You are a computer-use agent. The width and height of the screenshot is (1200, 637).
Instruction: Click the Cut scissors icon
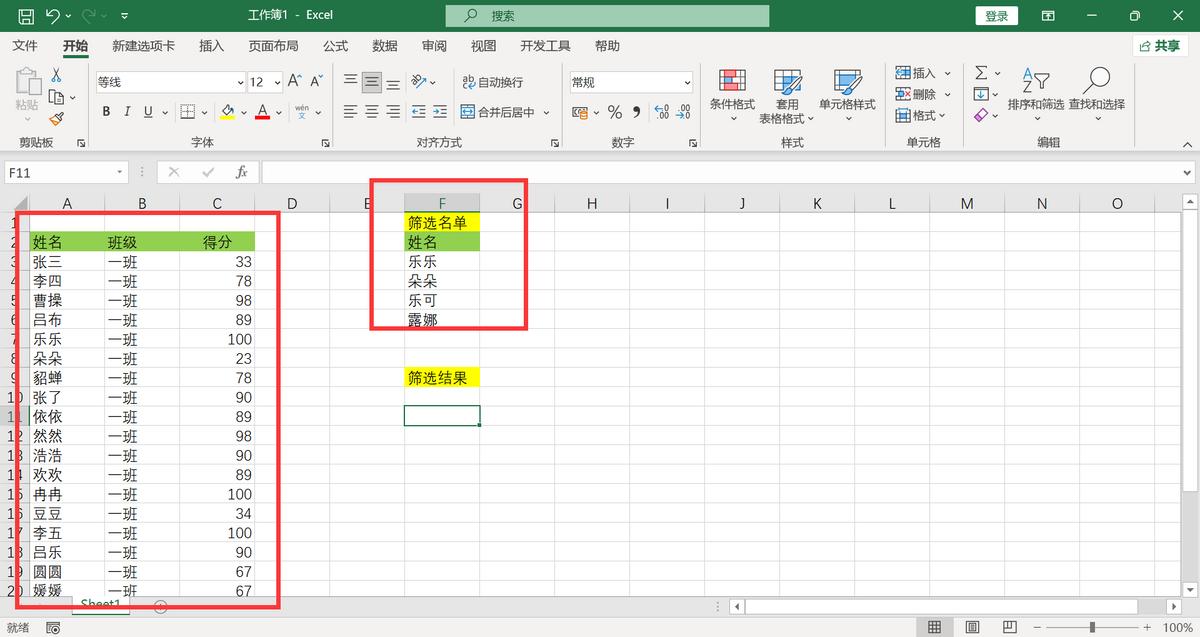(56, 75)
